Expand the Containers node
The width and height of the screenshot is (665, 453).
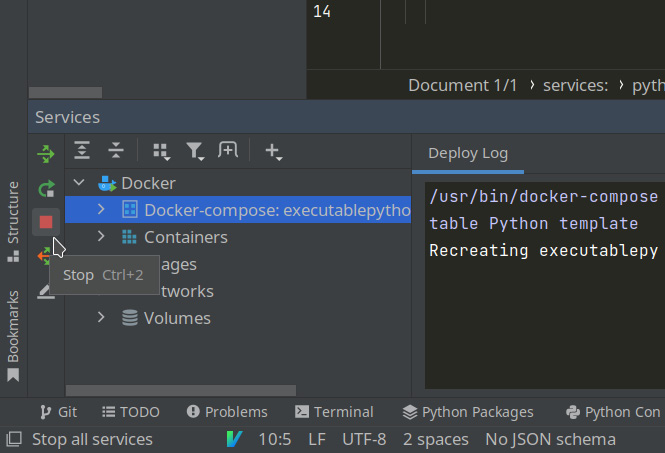(x=101, y=236)
